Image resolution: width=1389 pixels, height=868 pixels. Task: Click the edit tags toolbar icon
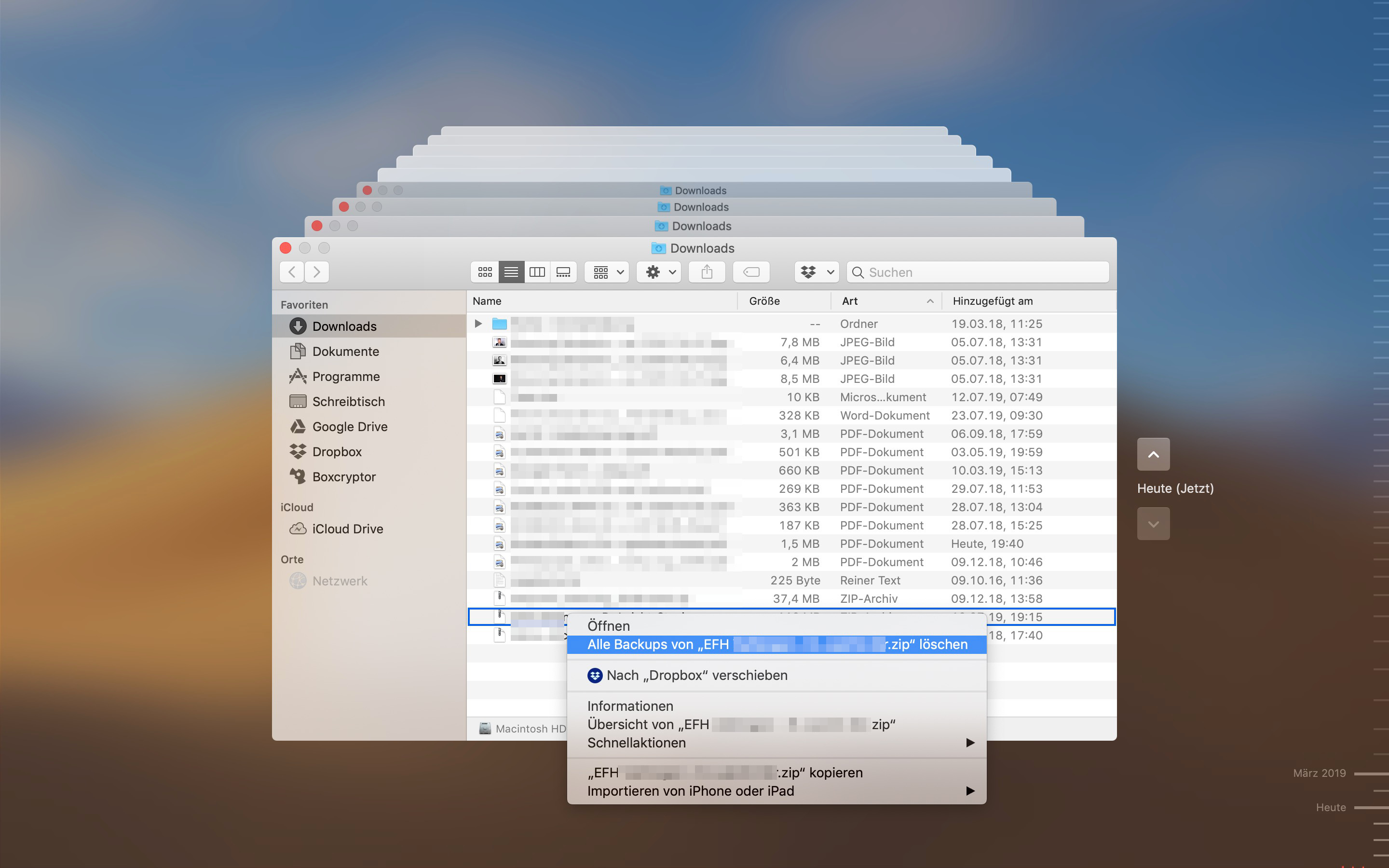751,272
